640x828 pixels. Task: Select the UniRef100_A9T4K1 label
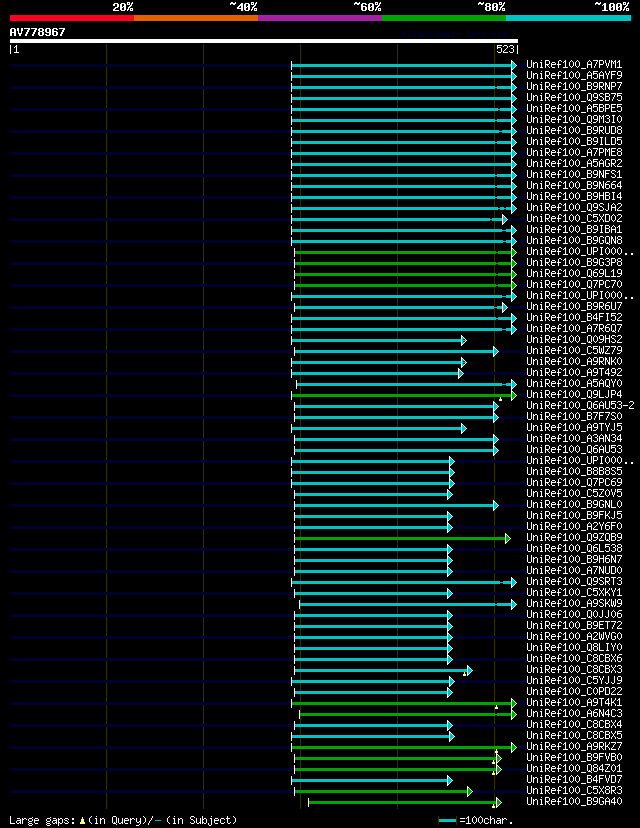coord(574,702)
